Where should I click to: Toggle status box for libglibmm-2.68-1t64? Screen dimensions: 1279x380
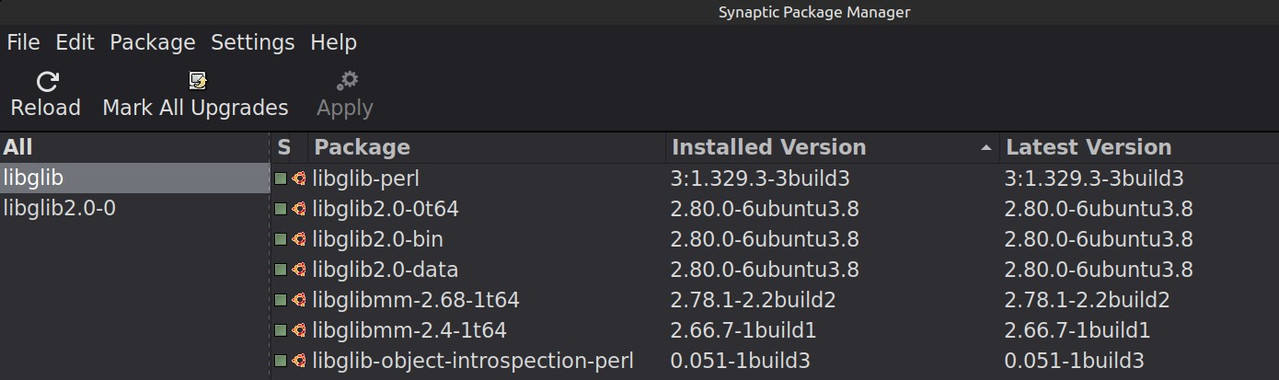[x=281, y=300]
